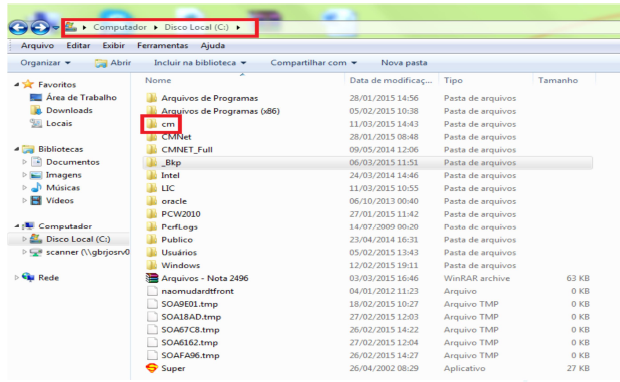Expand the Vídeos library node
Image resolution: width=620 pixels, height=382 pixels.
[25, 200]
